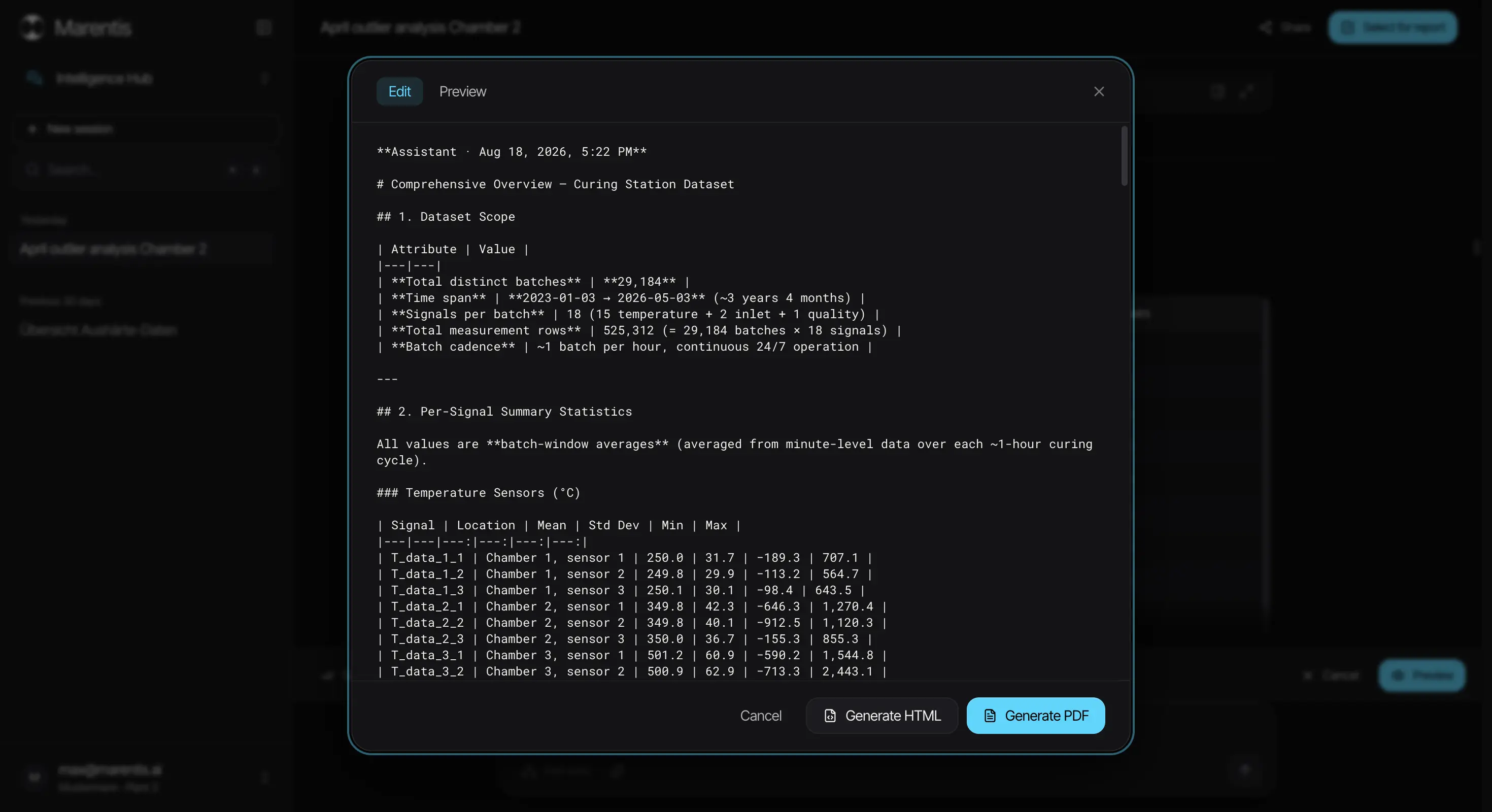Click the T_data_2_1 table row
Viewport: 1492px width, 812px height.
point(632,606)
